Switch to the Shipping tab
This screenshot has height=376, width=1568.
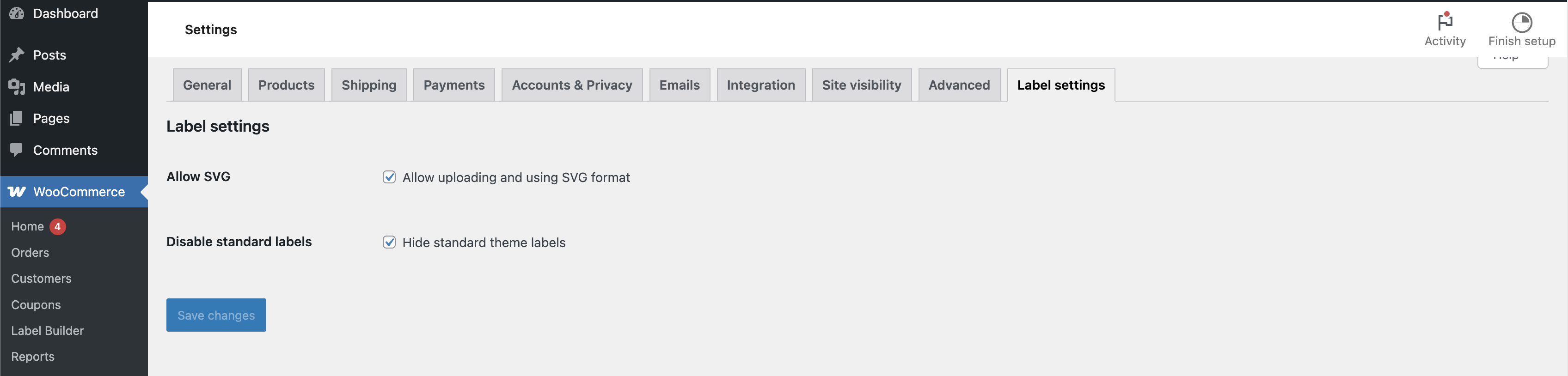pyautogui.click(x=368, y=85)
